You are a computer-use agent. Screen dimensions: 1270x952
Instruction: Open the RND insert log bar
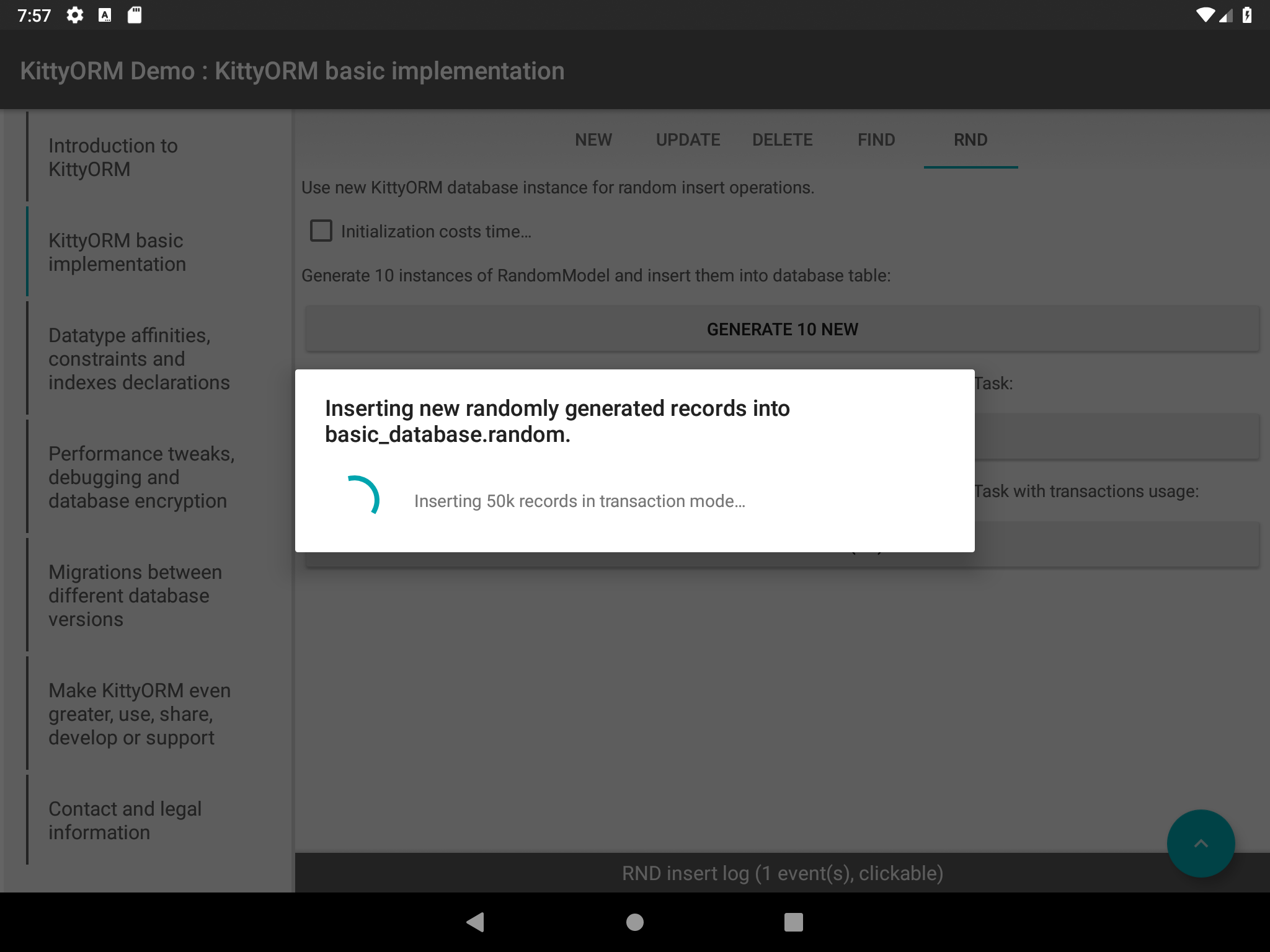coord(782,873)
